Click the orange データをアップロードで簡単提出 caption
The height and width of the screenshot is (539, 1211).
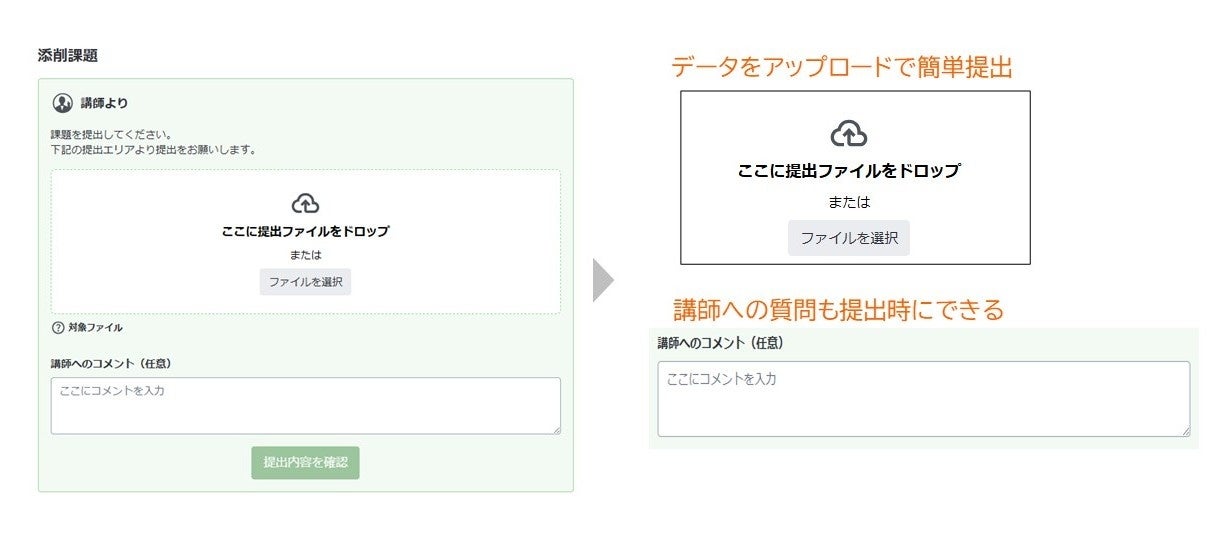pyautogui.click(x=842, y=68)
